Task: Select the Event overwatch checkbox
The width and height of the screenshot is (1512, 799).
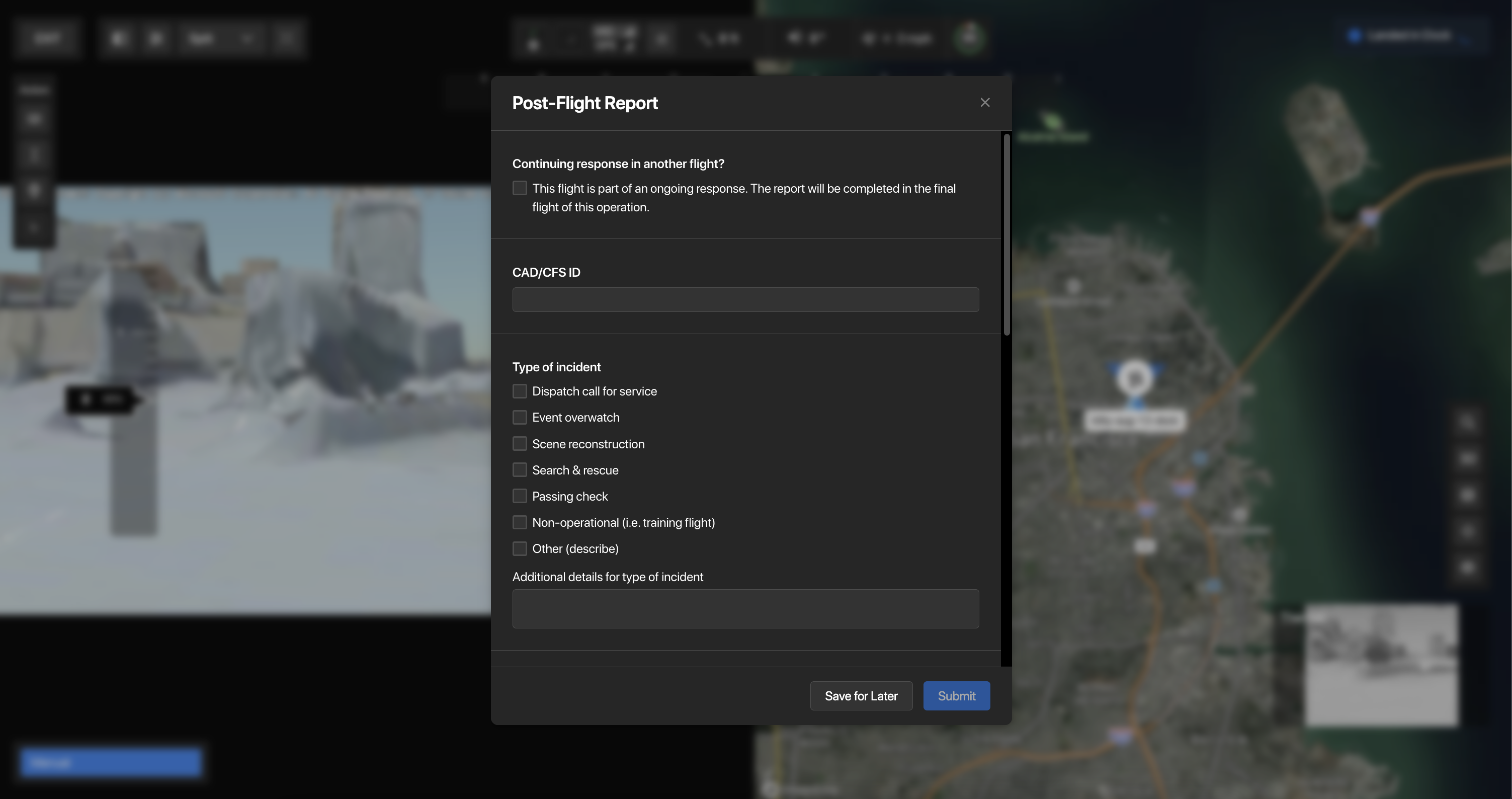Action: click(520, 418)
